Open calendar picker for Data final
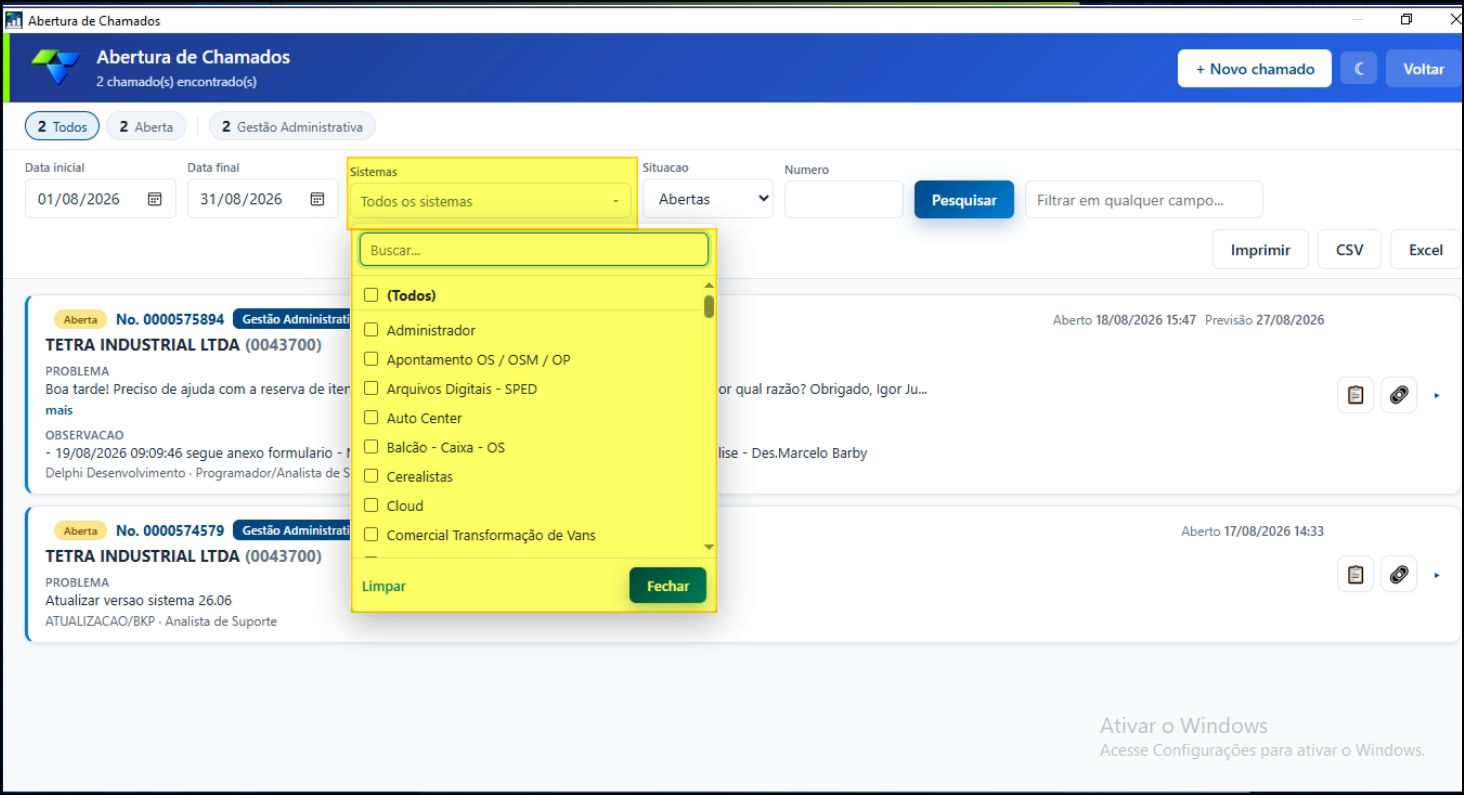 coord(317,199)
